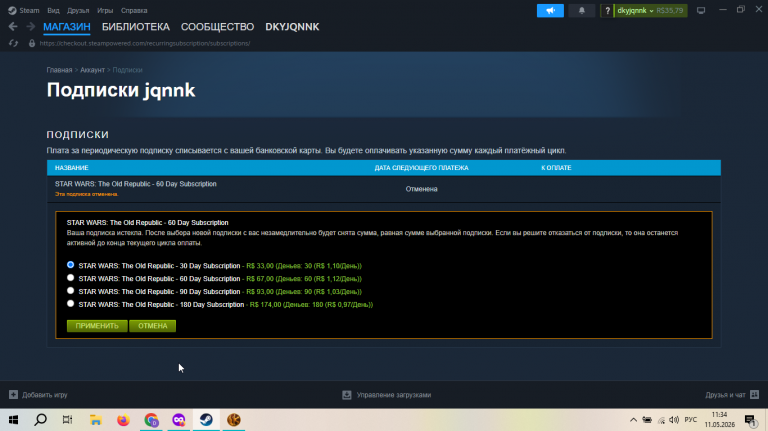Click the wallet balance R$35,79
The image size is (768, 431).
pos(670,10)
